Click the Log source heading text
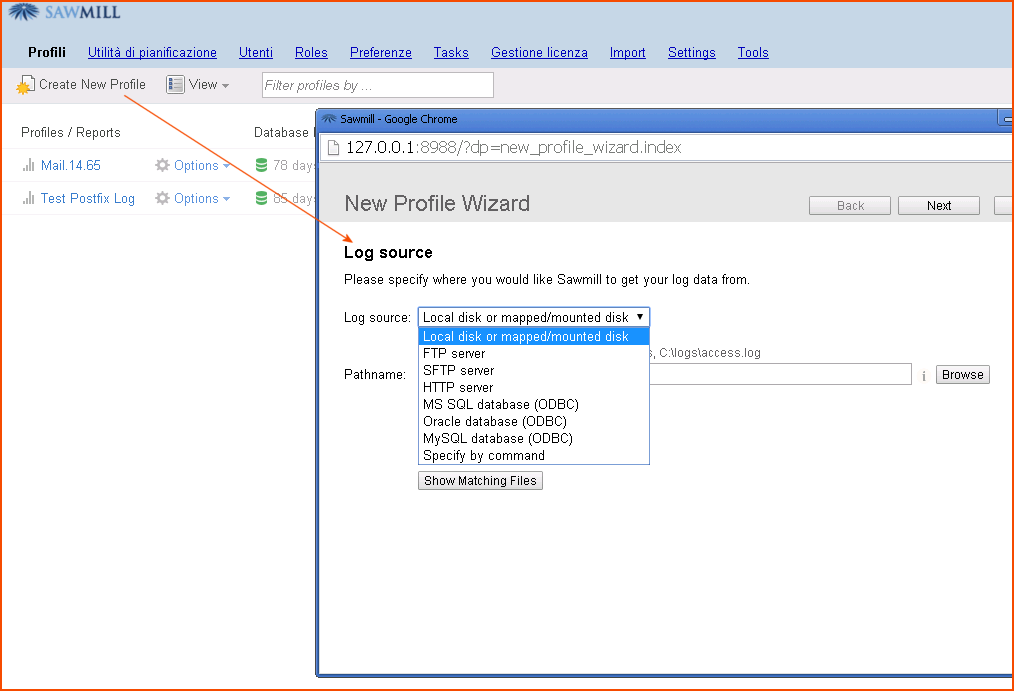 388,253
